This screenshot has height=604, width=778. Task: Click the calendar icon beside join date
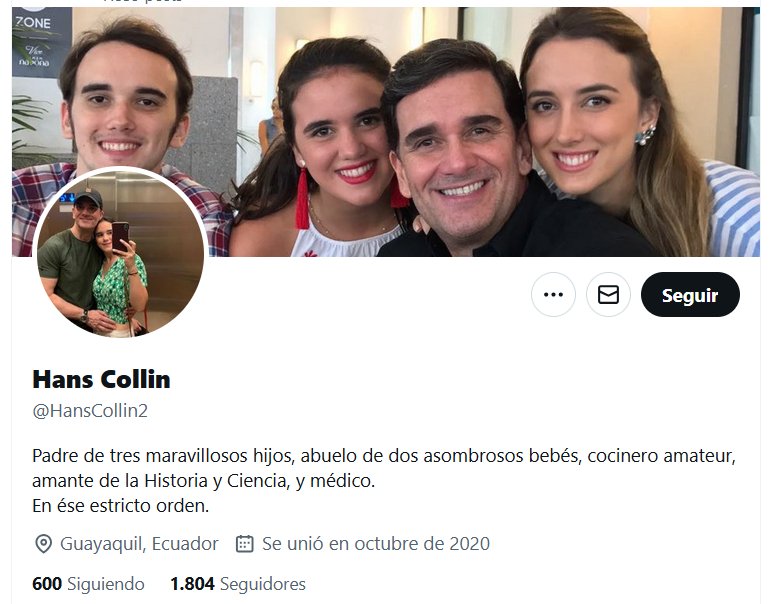[244, 544]
